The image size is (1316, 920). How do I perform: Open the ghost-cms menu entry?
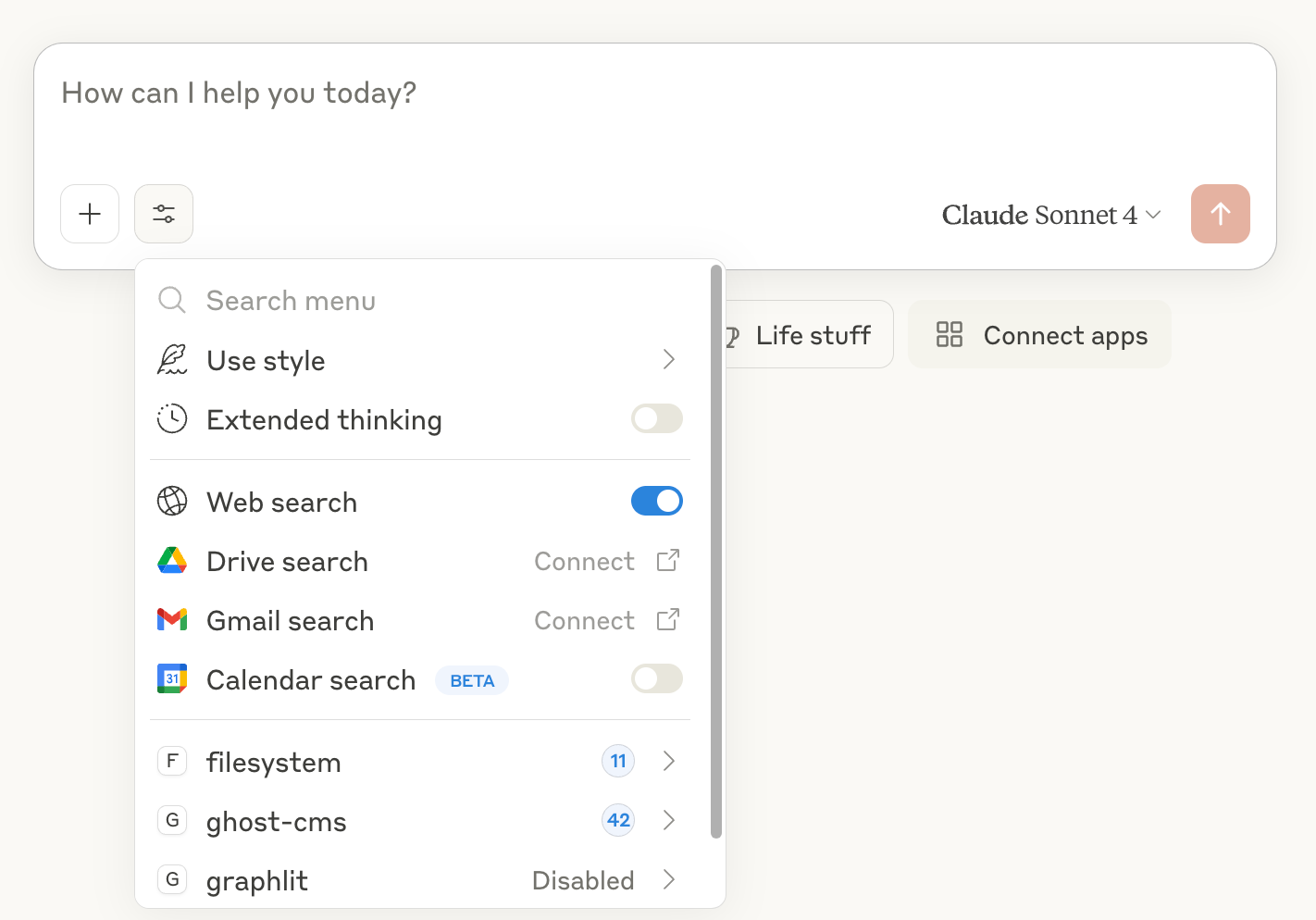pos(420,820)
